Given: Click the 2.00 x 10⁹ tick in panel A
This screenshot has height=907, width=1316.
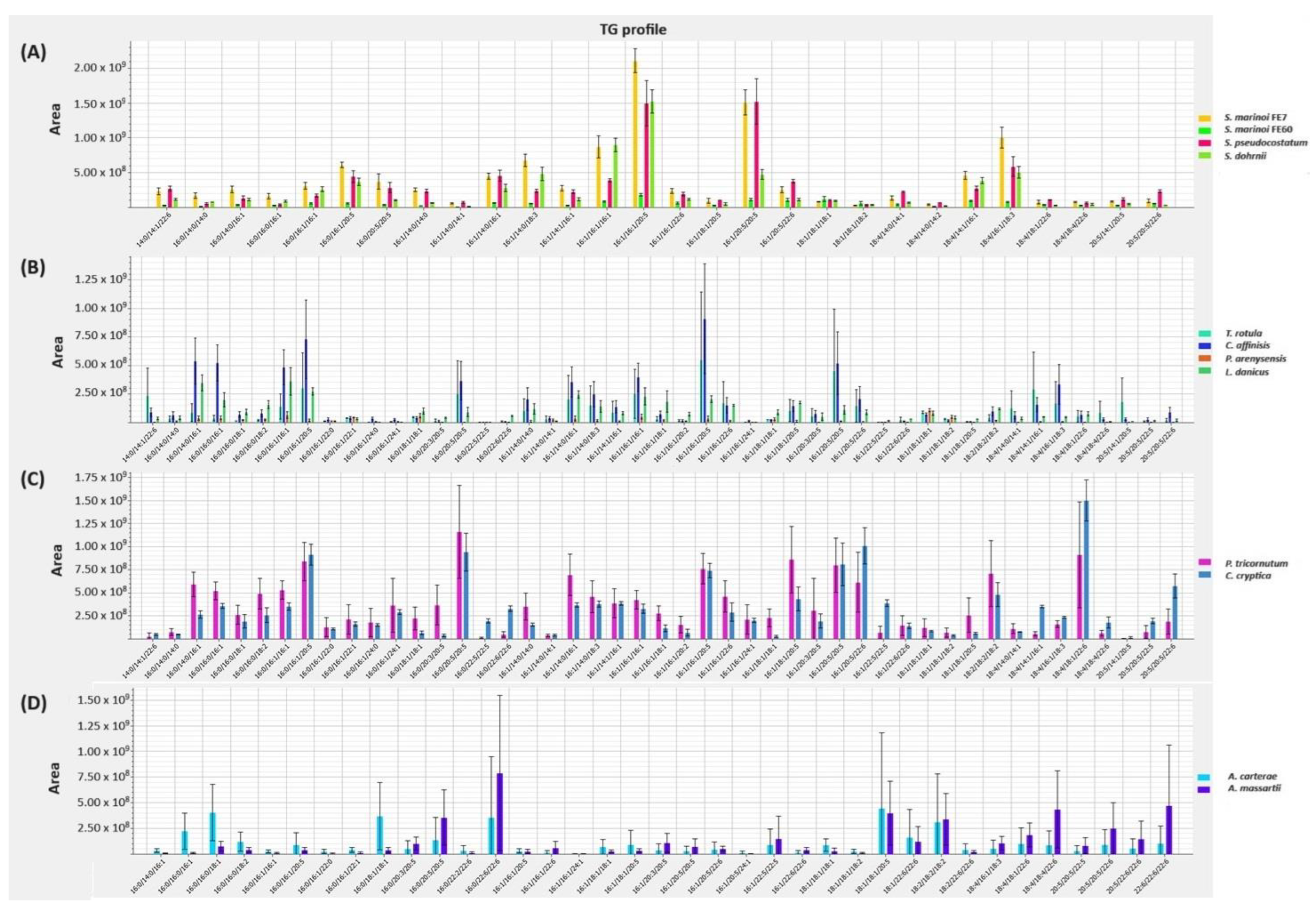Looking at the screenshot, I should (x=99, y=68).
